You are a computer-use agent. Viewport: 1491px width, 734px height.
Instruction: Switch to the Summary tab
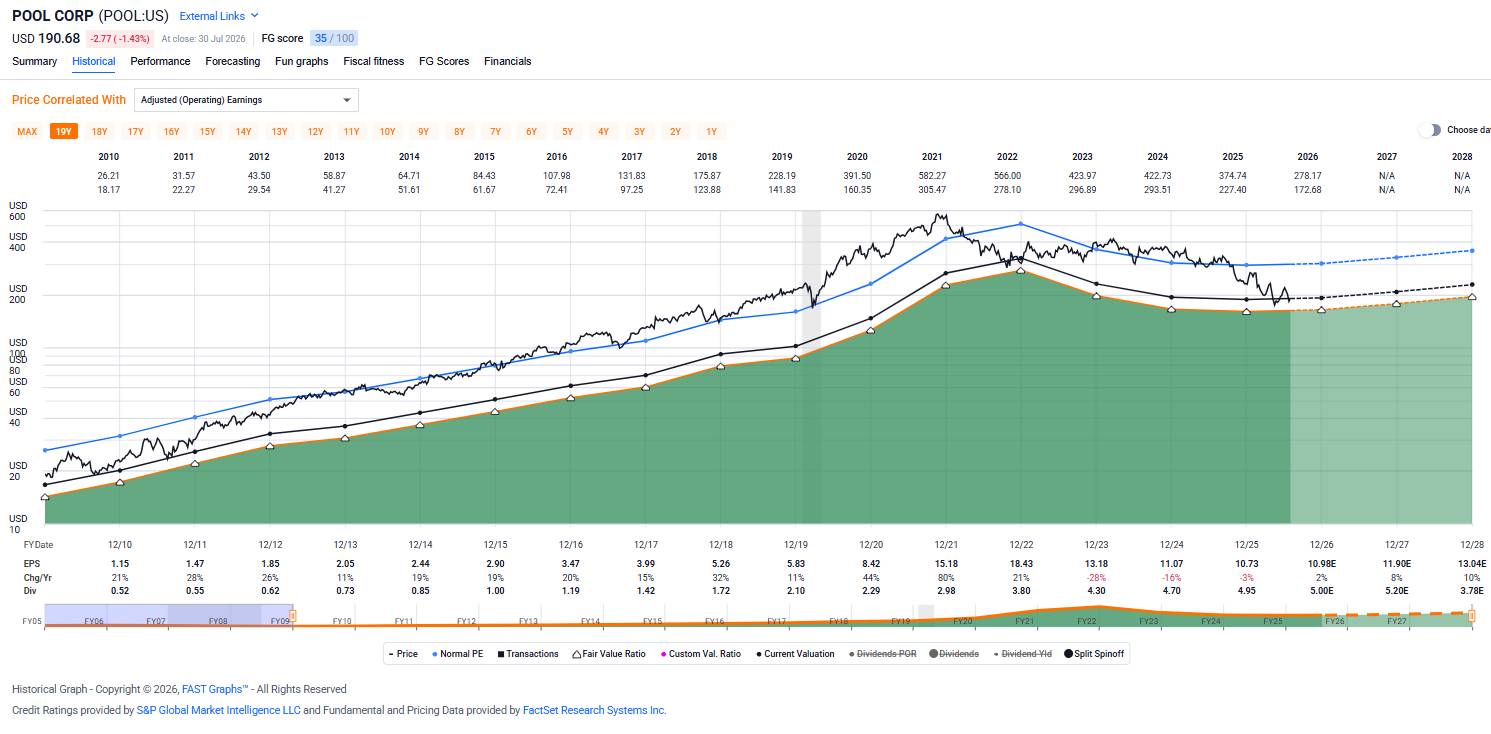pos(35,61)
